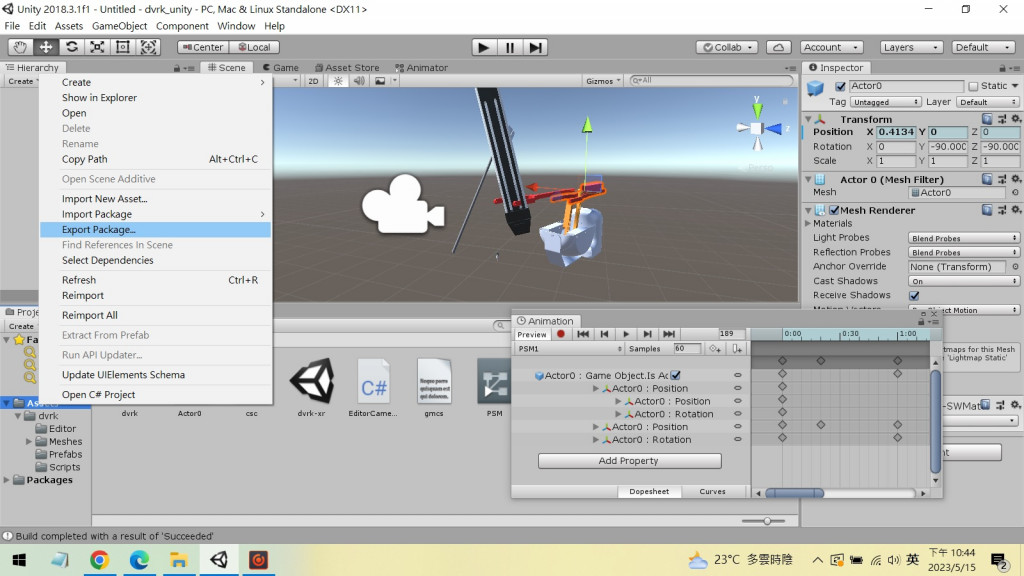
Task: Toggle Receive Shadows checkbox
Action: tap(914, 295)
